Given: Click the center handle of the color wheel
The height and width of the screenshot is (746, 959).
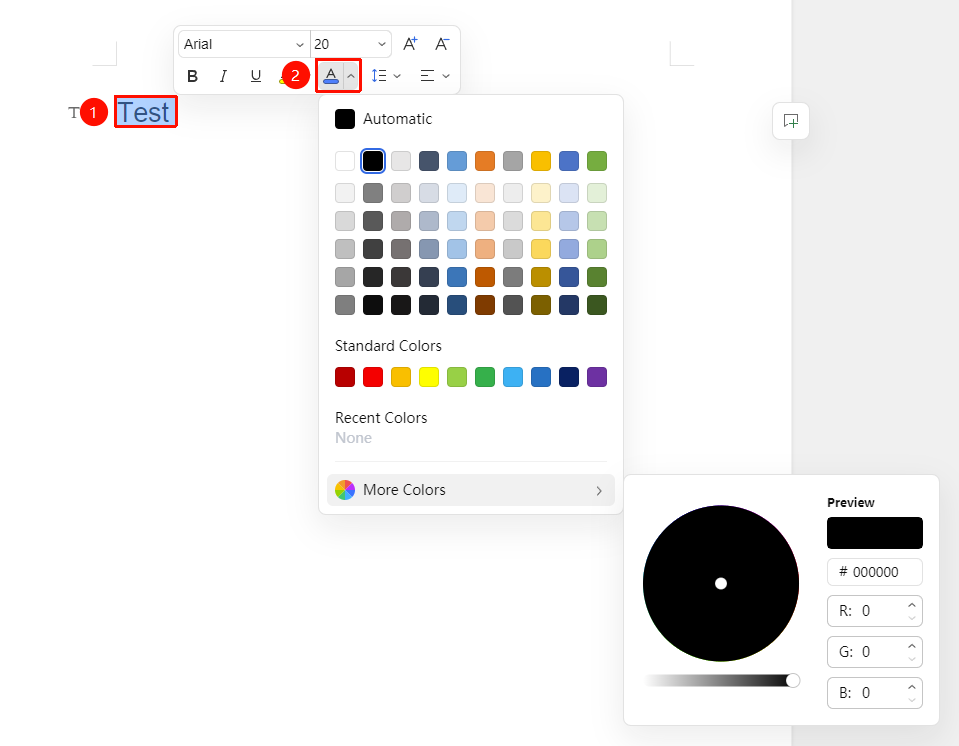Looking at the screenshot, I should click(721, 583).
